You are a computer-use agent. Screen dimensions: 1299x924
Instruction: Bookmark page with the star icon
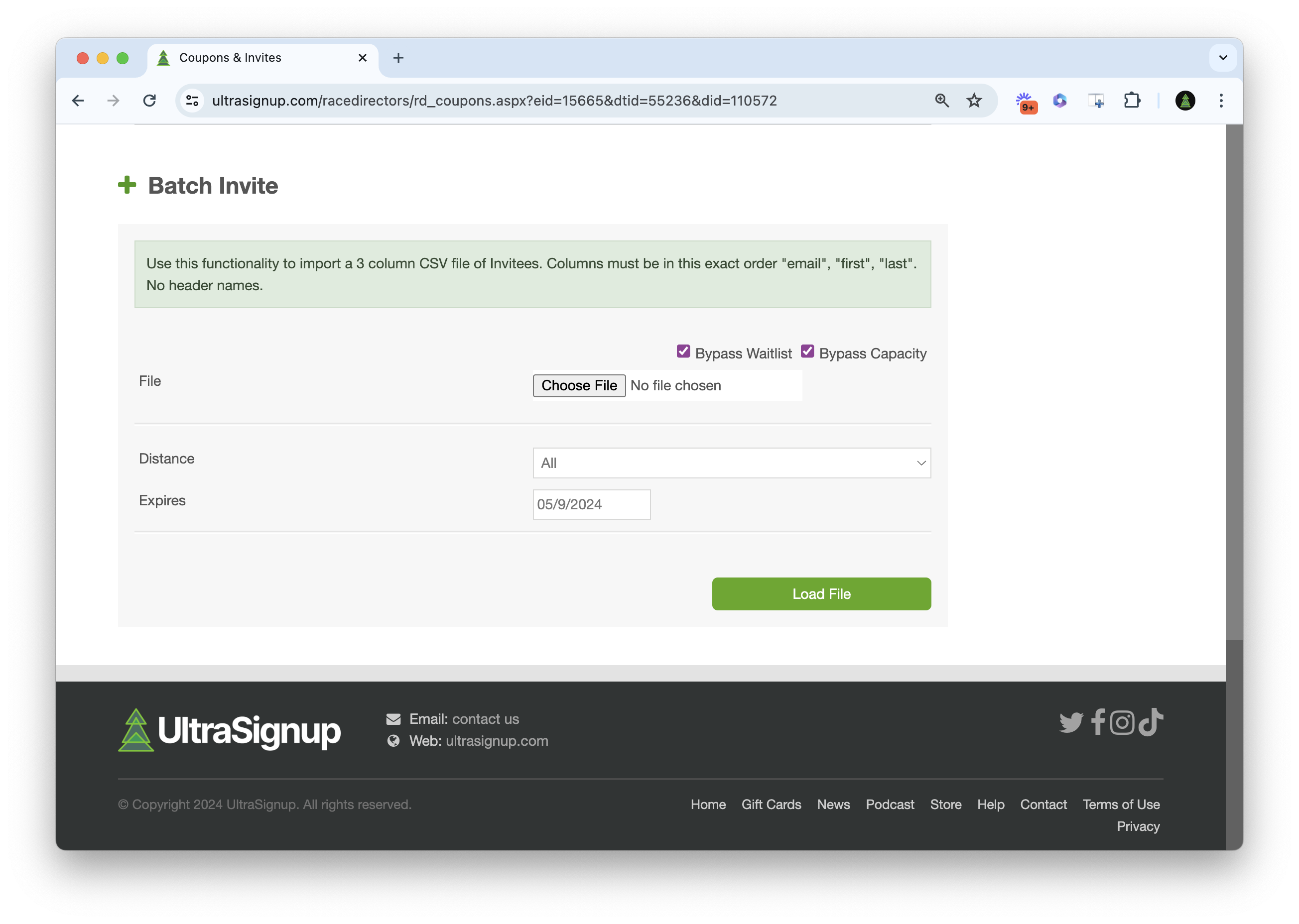pyautogui.click(x=974, y=101)
